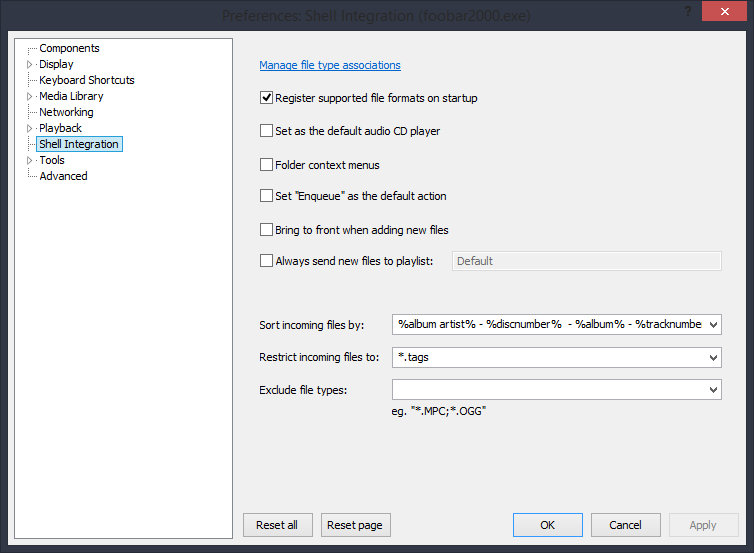Open the Advanced preferences page
Viewport: 754px width, 553px height.
[63, 176]
